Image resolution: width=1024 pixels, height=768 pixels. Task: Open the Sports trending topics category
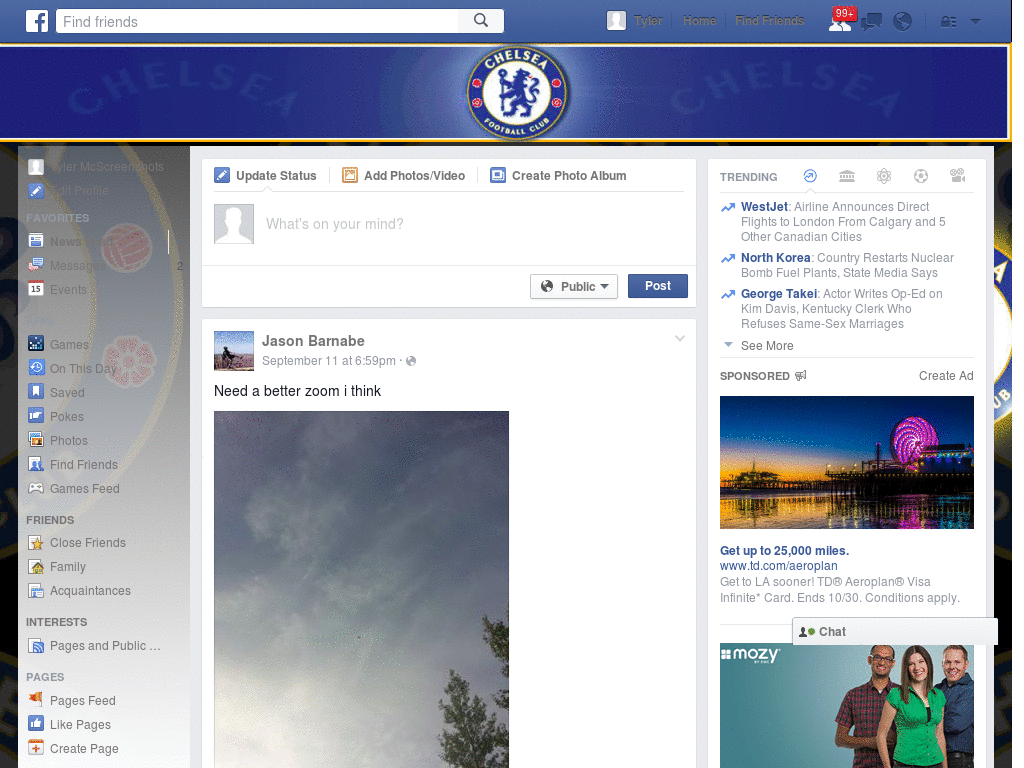point(921,176)
